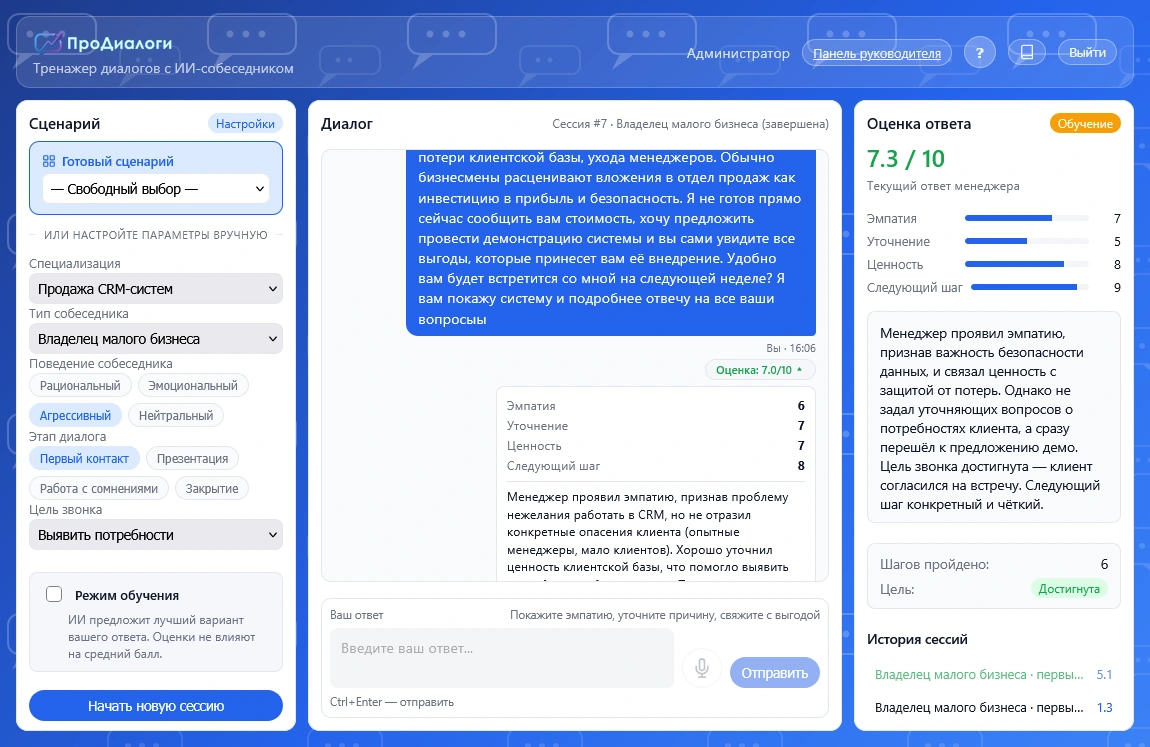Click the ПроДиалоги logo icon
Viewport: 1150px width, 747px height.
48,43
